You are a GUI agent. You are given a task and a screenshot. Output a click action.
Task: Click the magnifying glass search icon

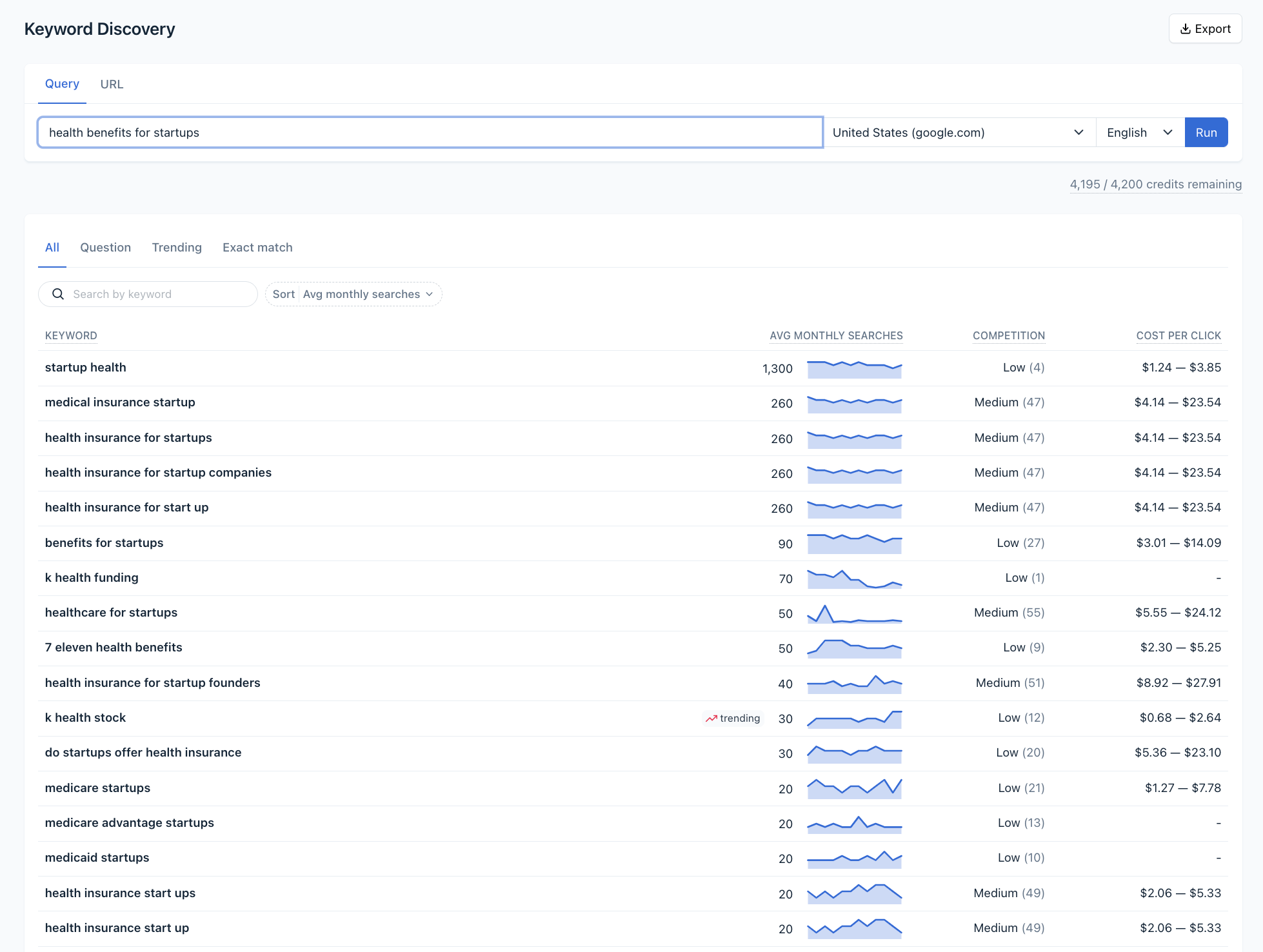tap(58, 294)
